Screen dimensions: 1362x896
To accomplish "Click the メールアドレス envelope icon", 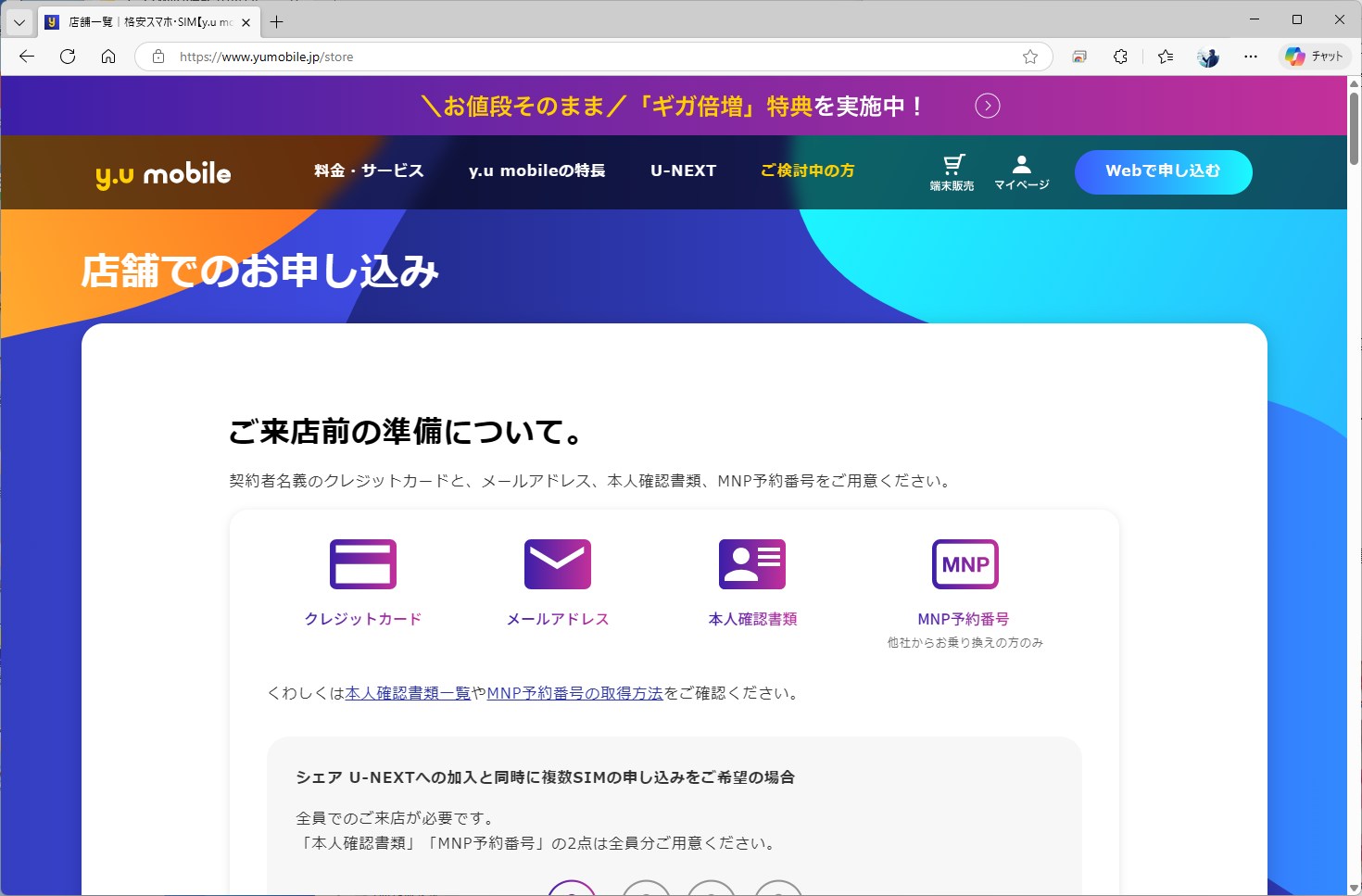I will pos(558,563).
